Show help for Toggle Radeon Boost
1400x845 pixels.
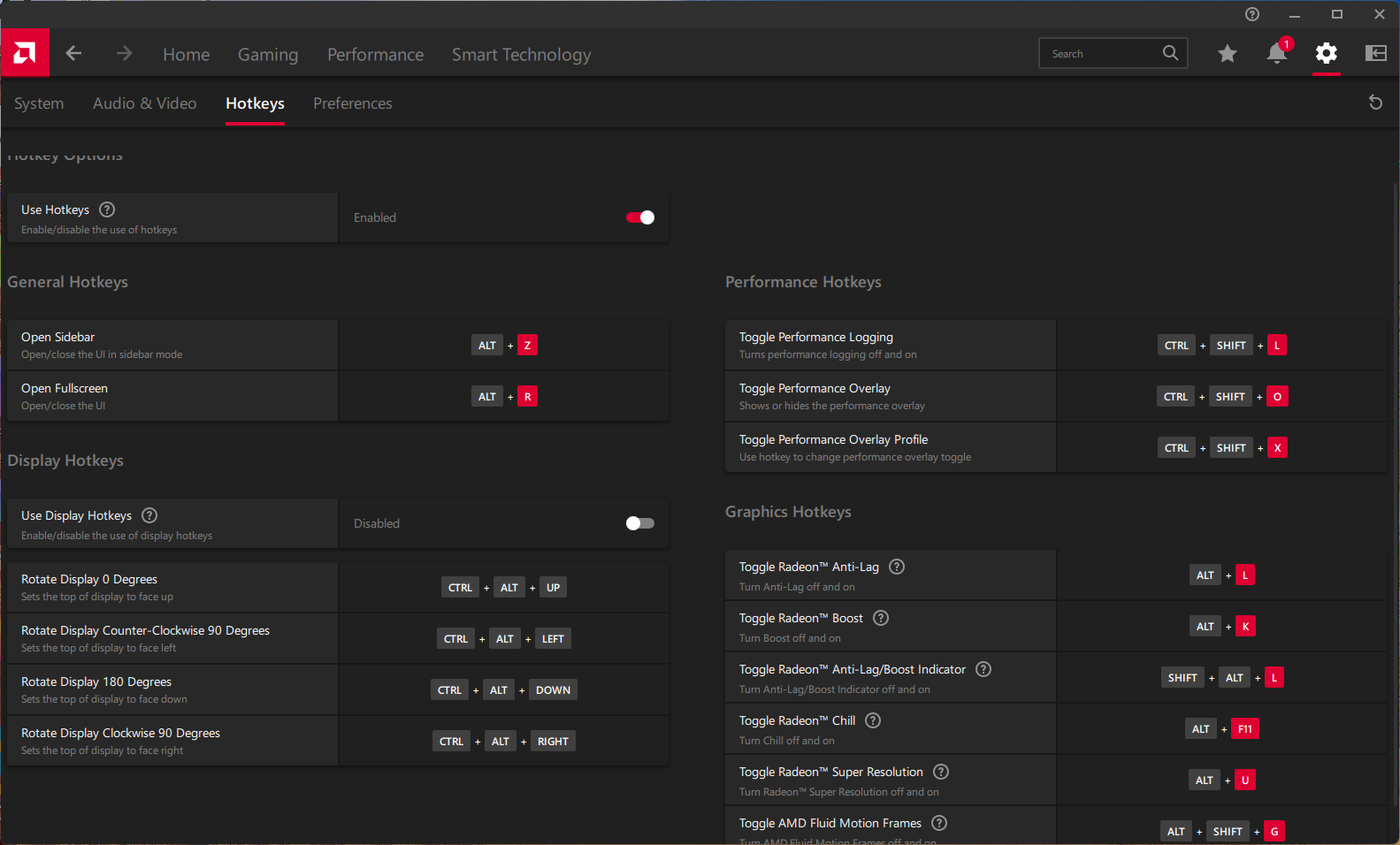(881, 618)
